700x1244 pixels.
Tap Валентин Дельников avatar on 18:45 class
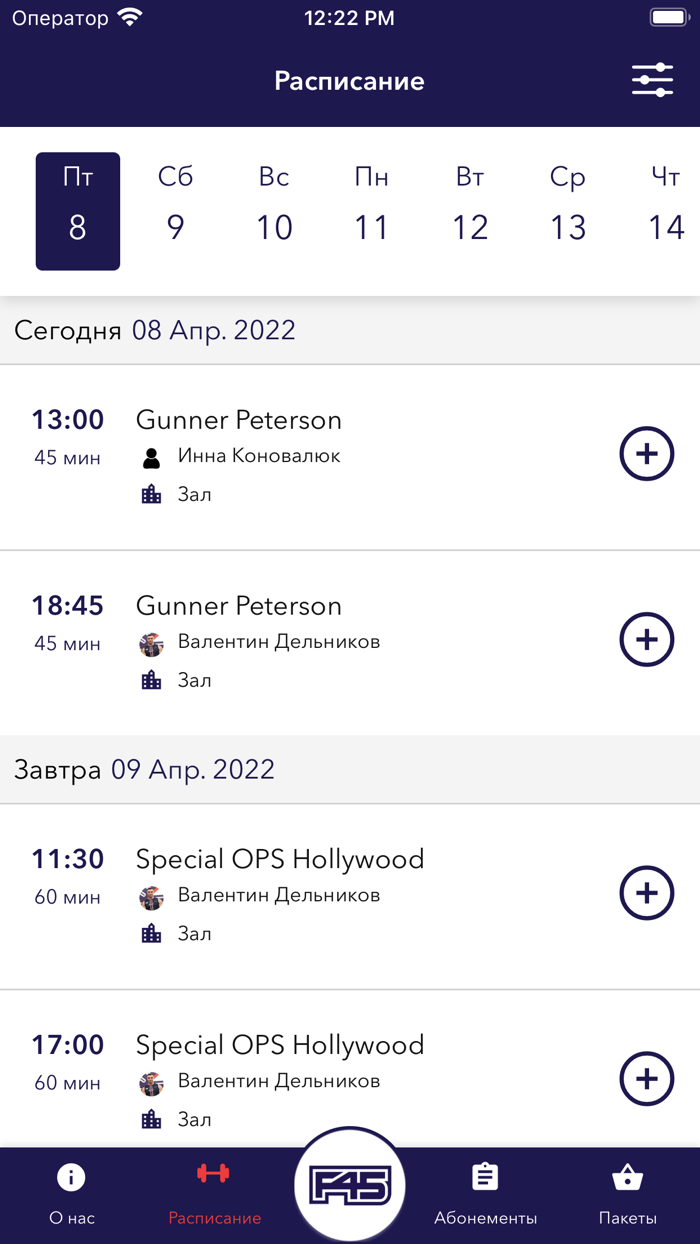tap(151, 643)
